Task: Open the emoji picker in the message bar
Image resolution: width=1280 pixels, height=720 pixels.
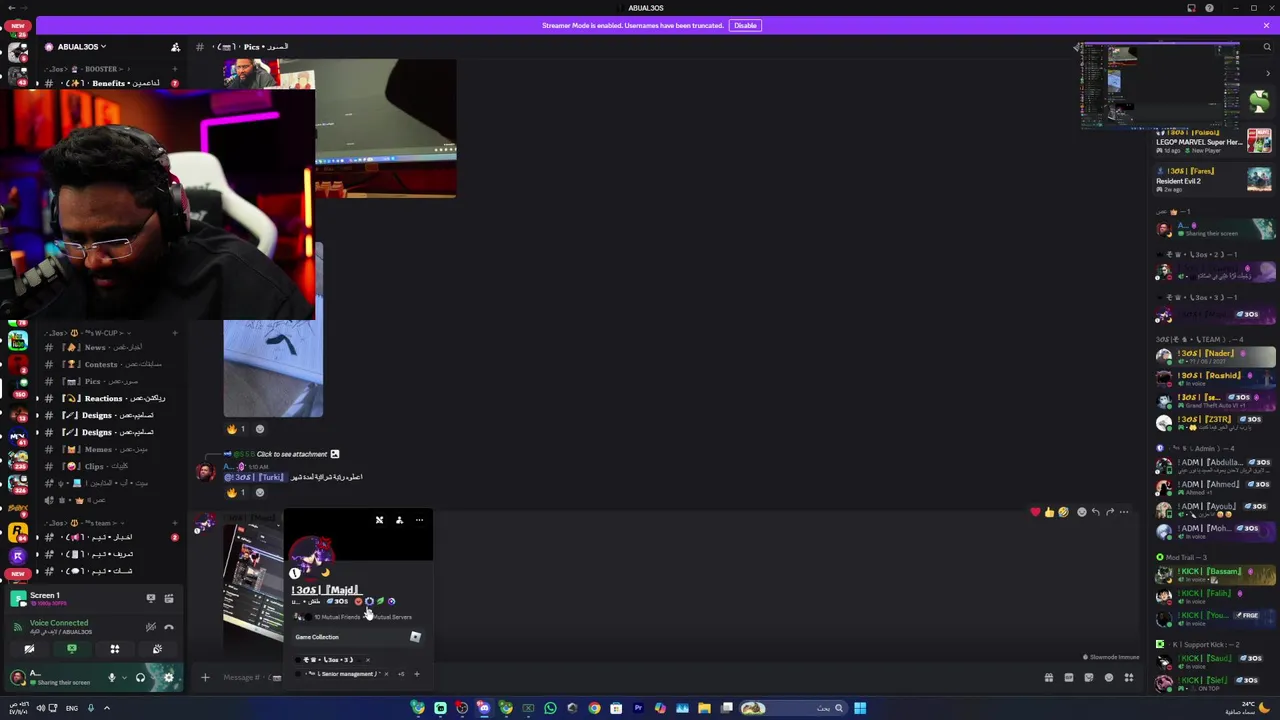Action: tap(1109, 678)
